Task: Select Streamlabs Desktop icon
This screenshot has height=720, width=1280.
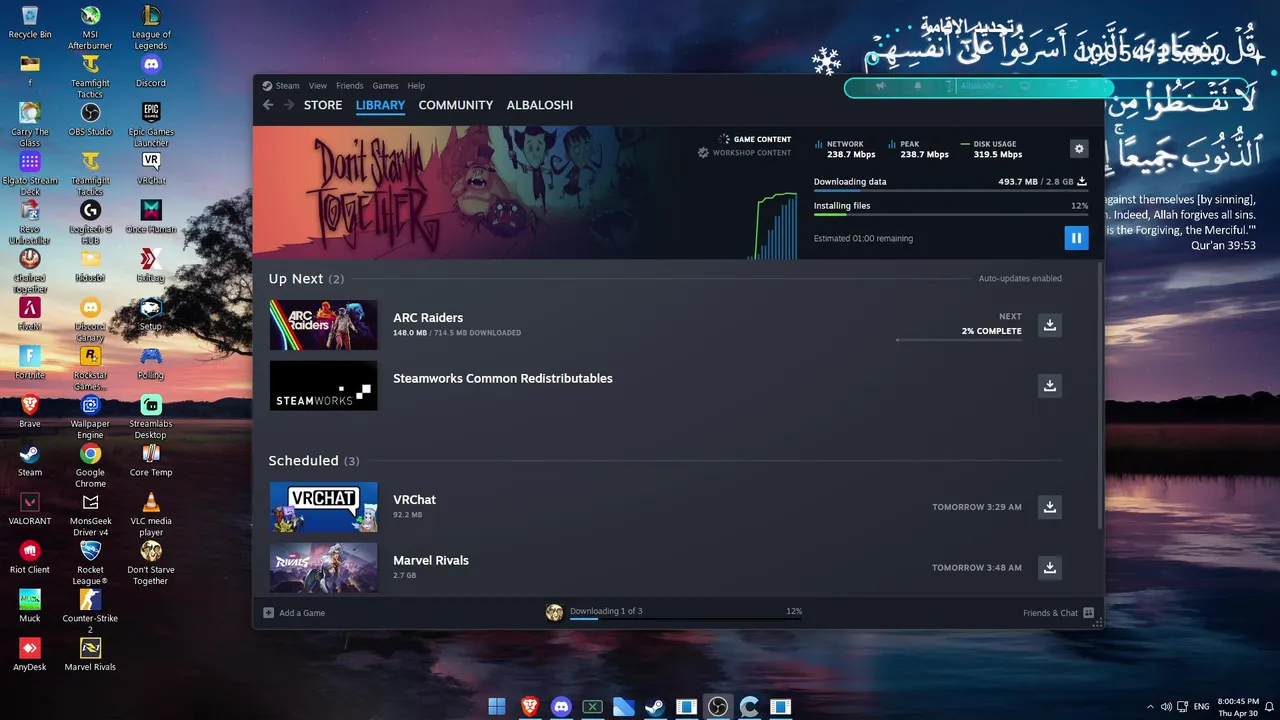Action: (151, 416)
